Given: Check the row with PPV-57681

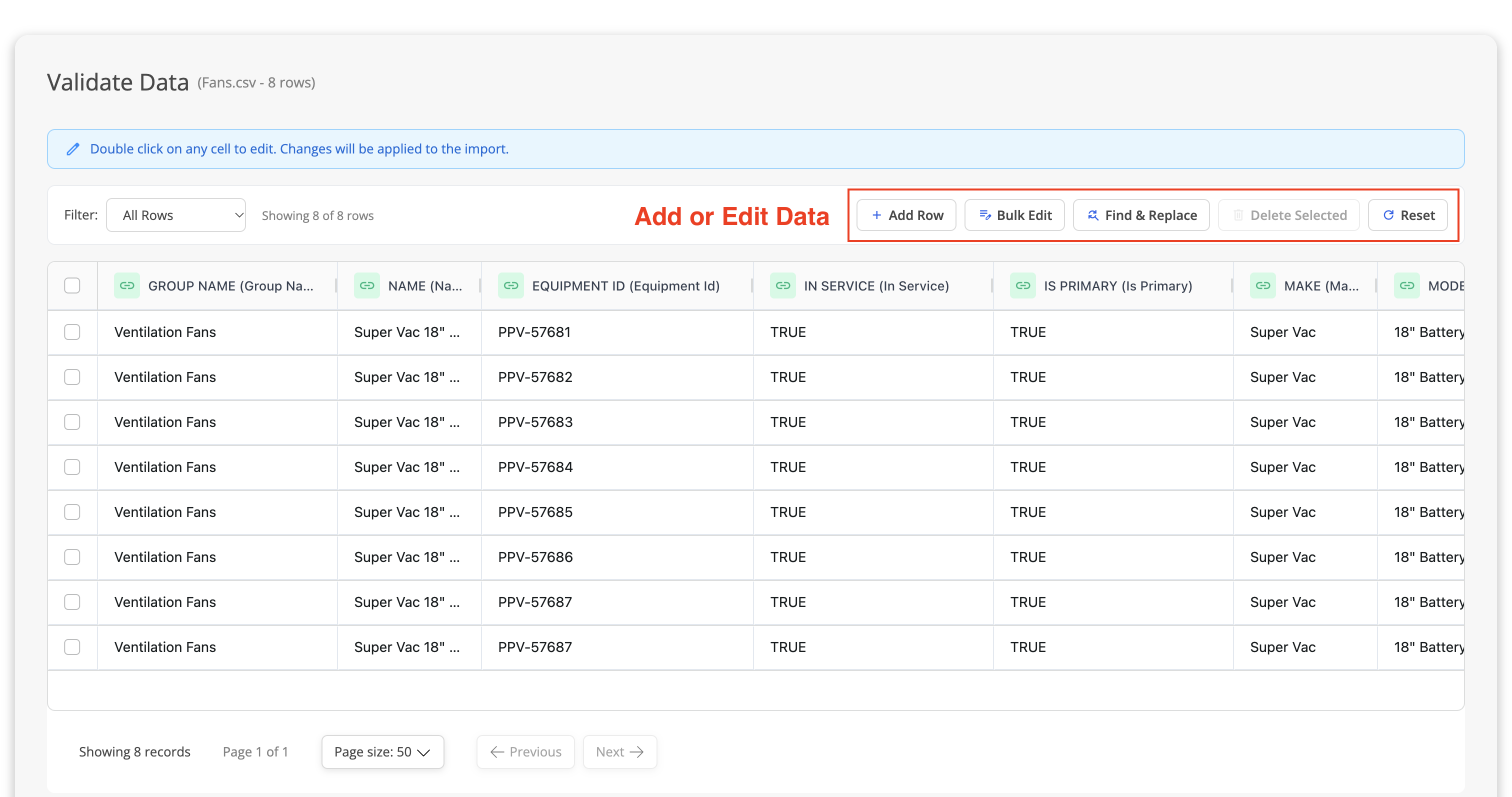Looking at the screenshot, I should coord(72,332).
